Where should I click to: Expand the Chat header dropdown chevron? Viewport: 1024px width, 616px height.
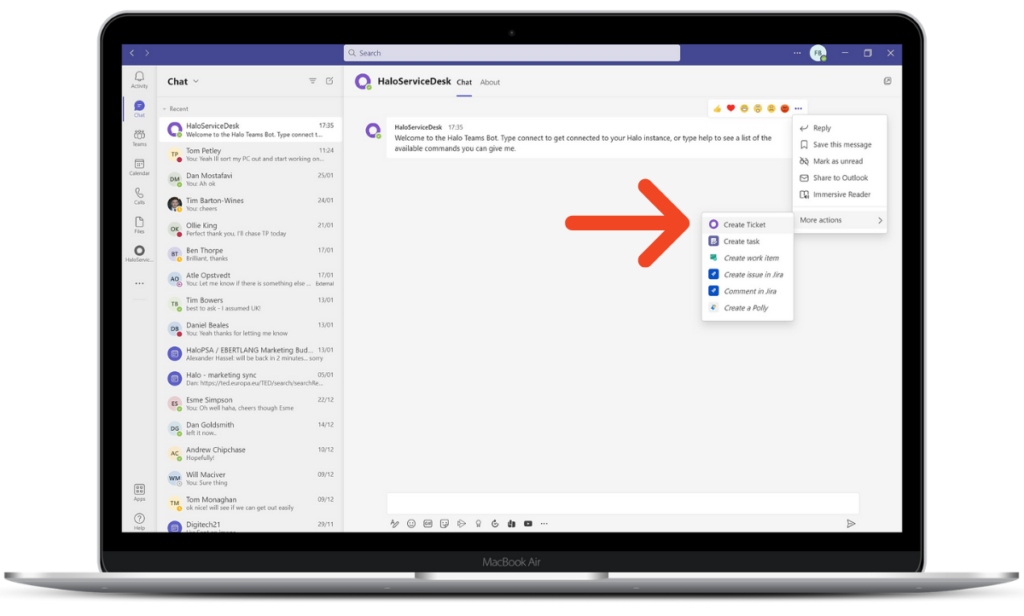pyautogui.click(x=196, y=82)
